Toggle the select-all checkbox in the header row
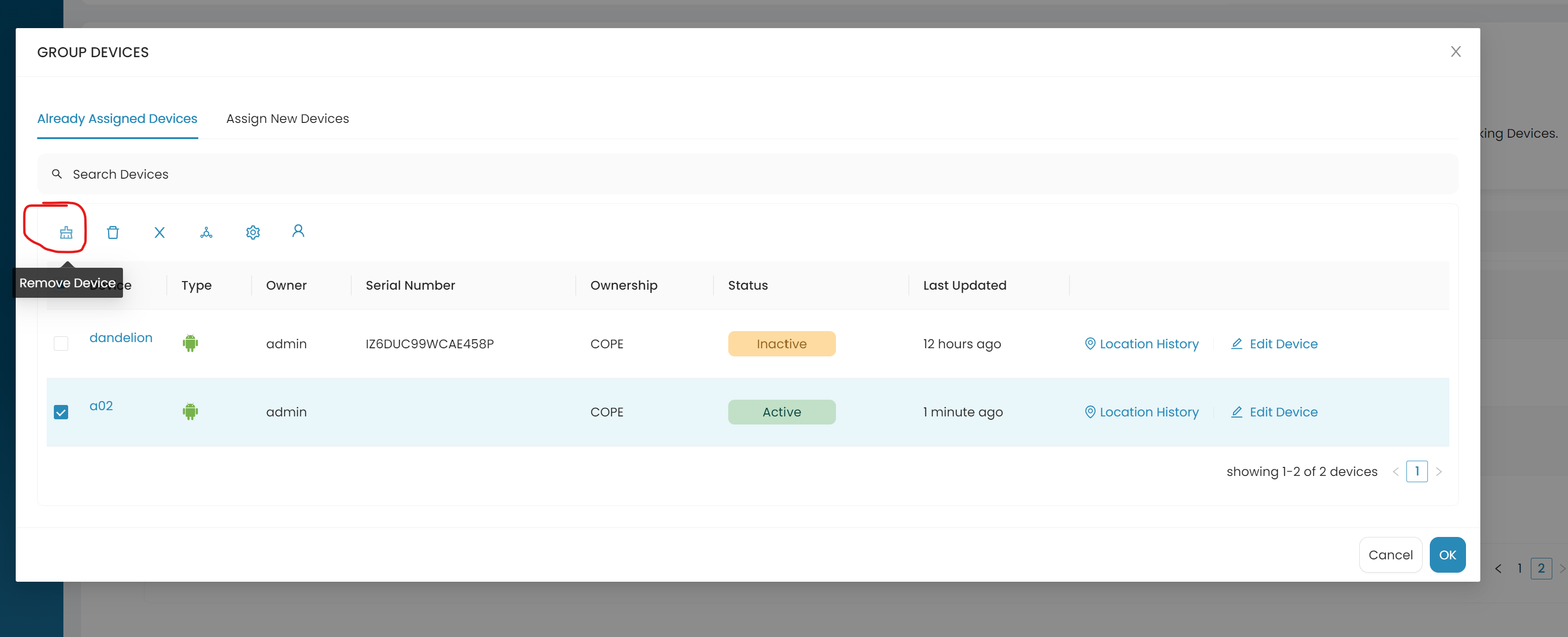 point(61,285)
